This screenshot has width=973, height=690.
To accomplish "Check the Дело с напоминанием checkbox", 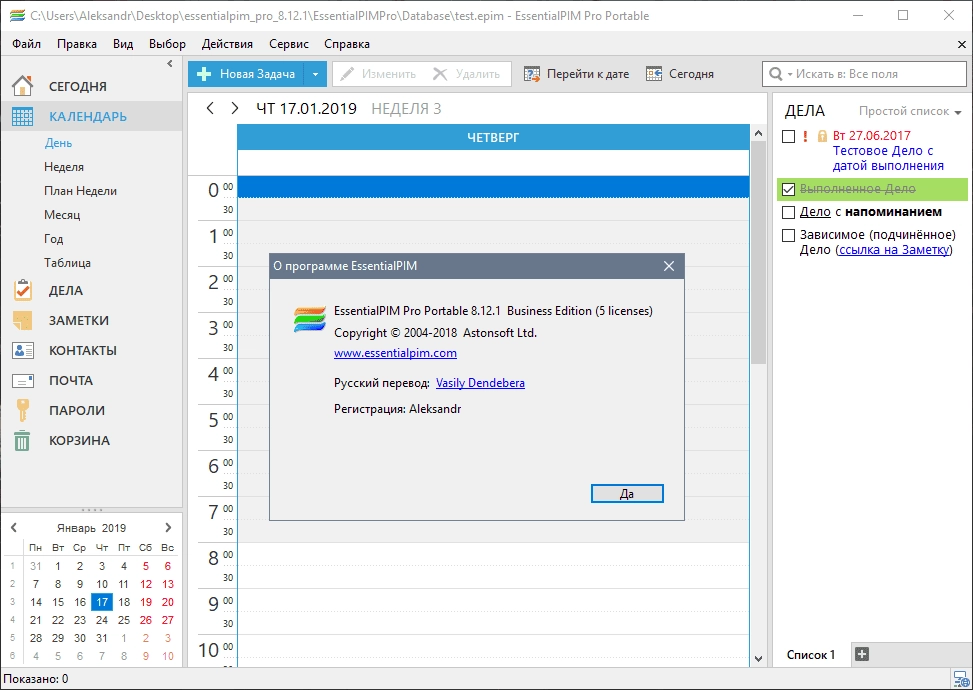I will [x=789, y=212].
